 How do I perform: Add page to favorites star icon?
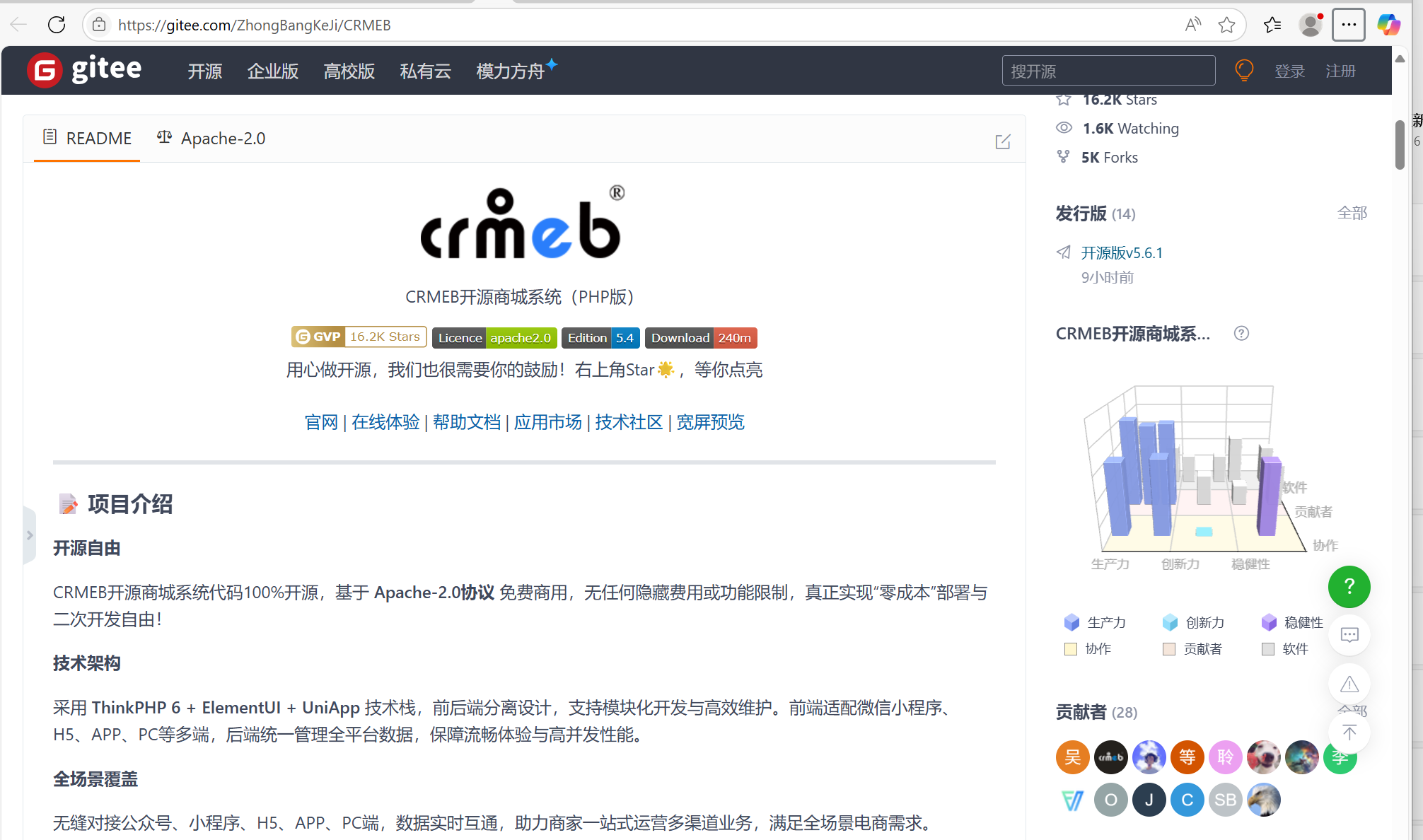point(1226,25)
